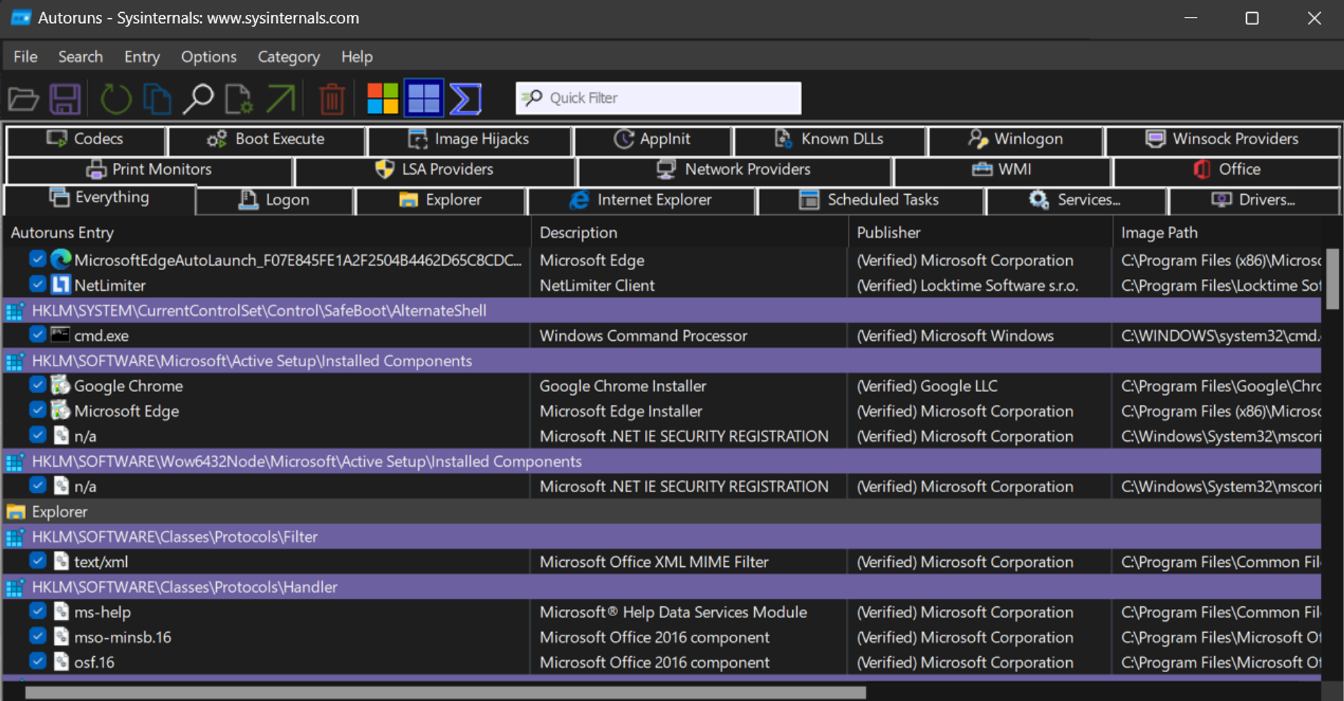
Task: Open the WMI tab
Action: (x=1002, y=169)
